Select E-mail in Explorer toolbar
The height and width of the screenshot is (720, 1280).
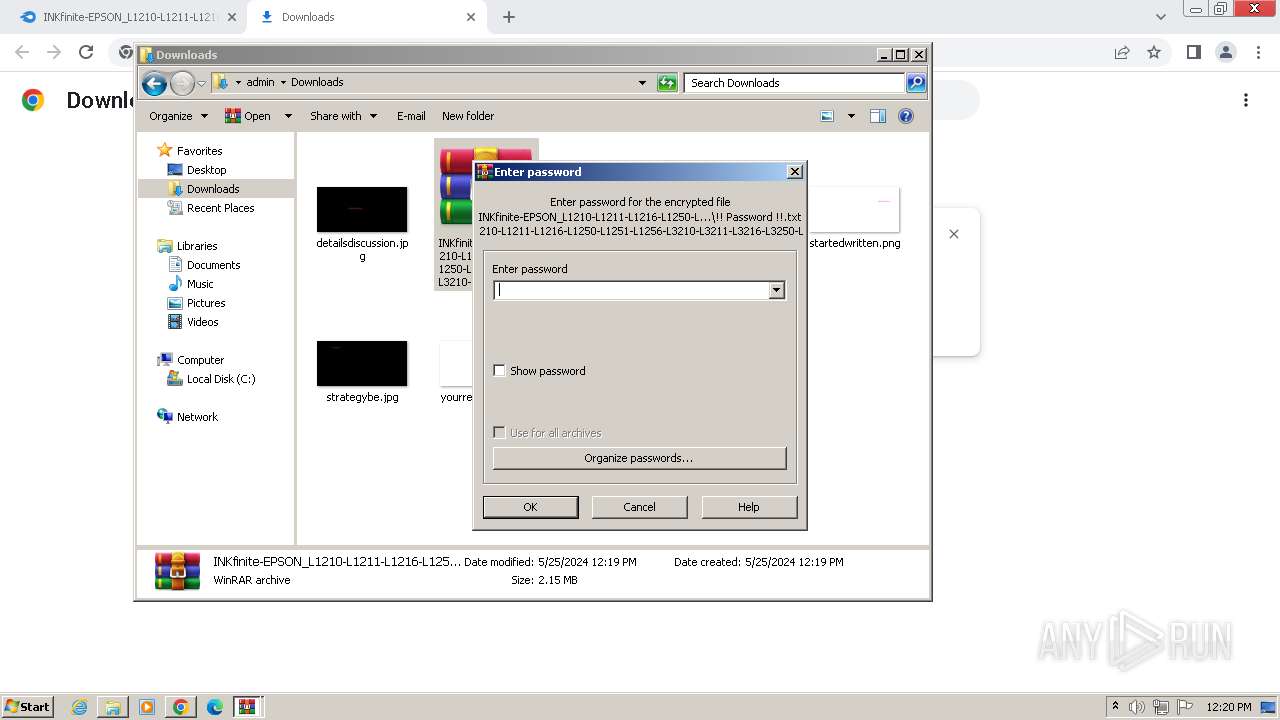coord(411,116)
